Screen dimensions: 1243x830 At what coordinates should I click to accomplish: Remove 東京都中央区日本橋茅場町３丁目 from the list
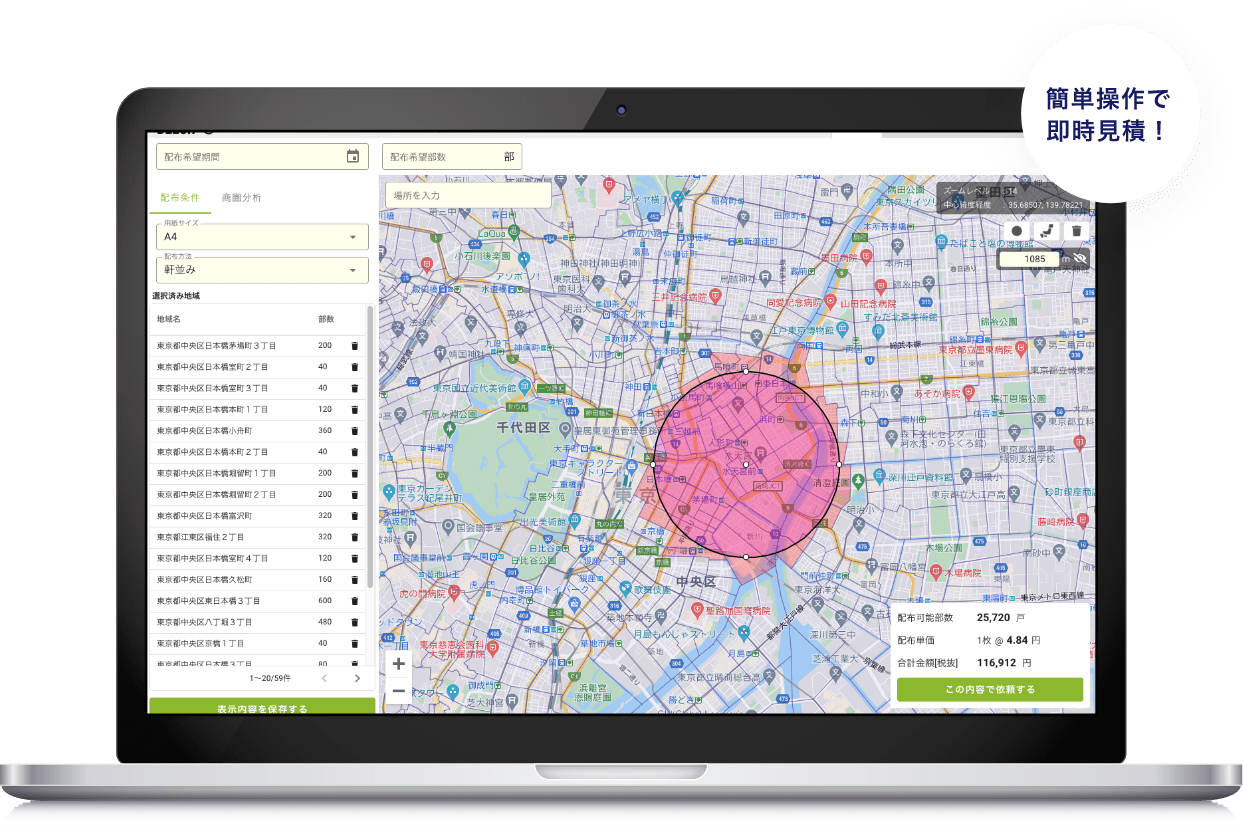pos(352,345)
